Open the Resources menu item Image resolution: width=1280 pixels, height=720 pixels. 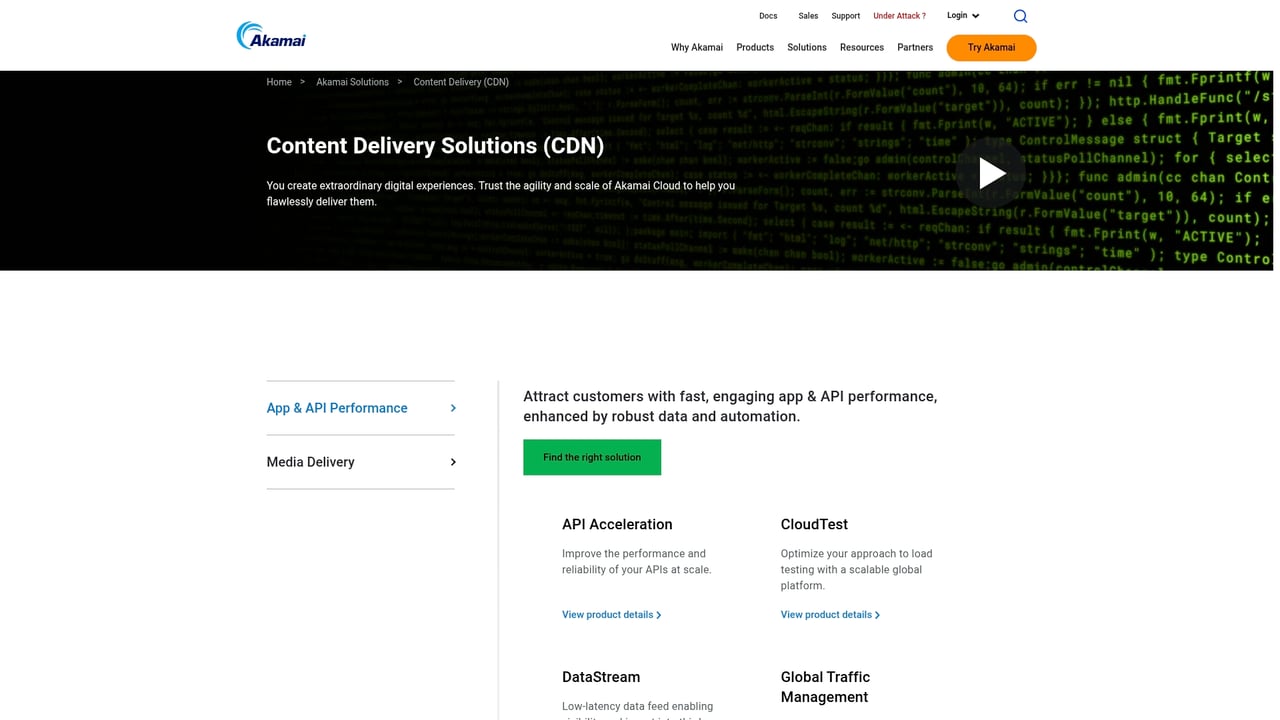click(861, 47)
